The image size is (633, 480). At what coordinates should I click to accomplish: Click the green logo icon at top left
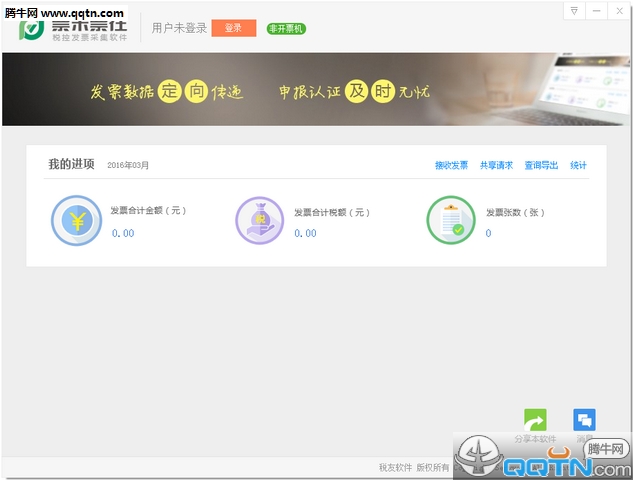coord(31,29)
